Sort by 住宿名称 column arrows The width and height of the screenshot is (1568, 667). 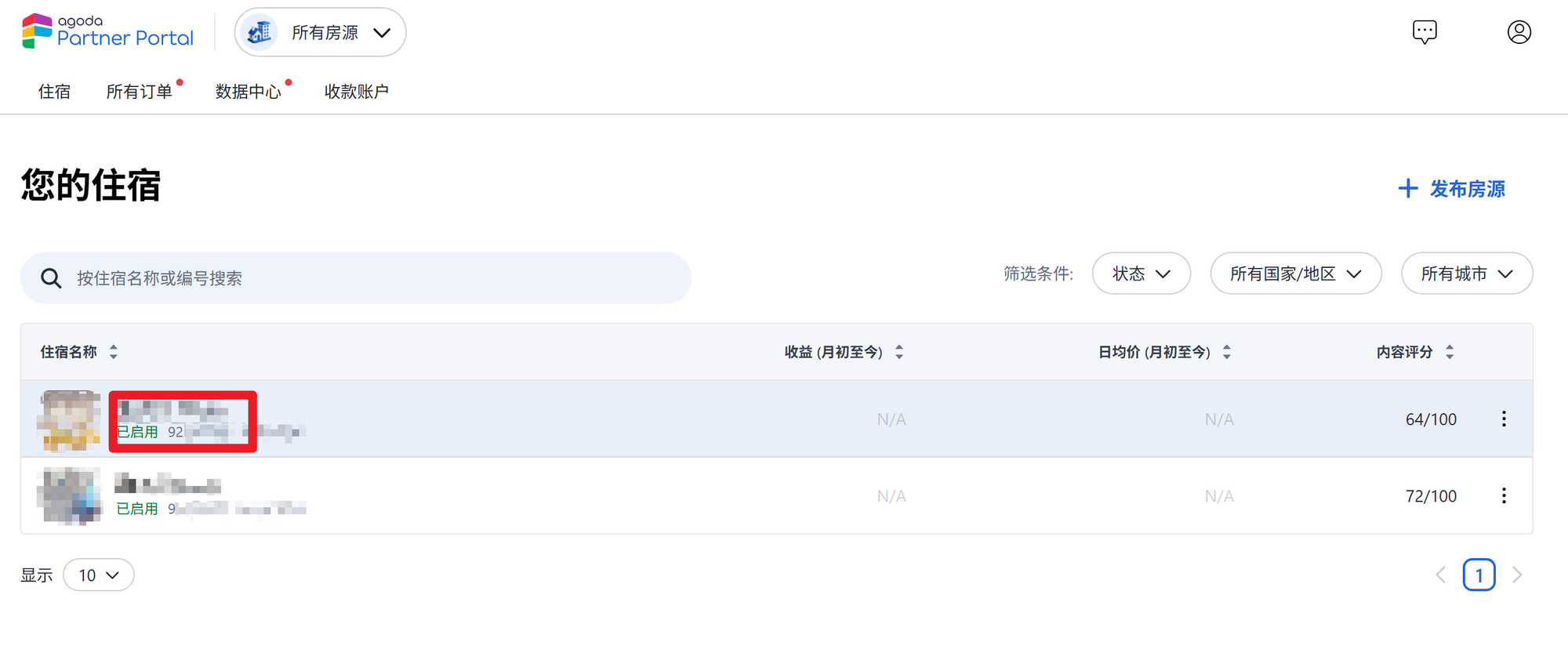tap(114, 352)
